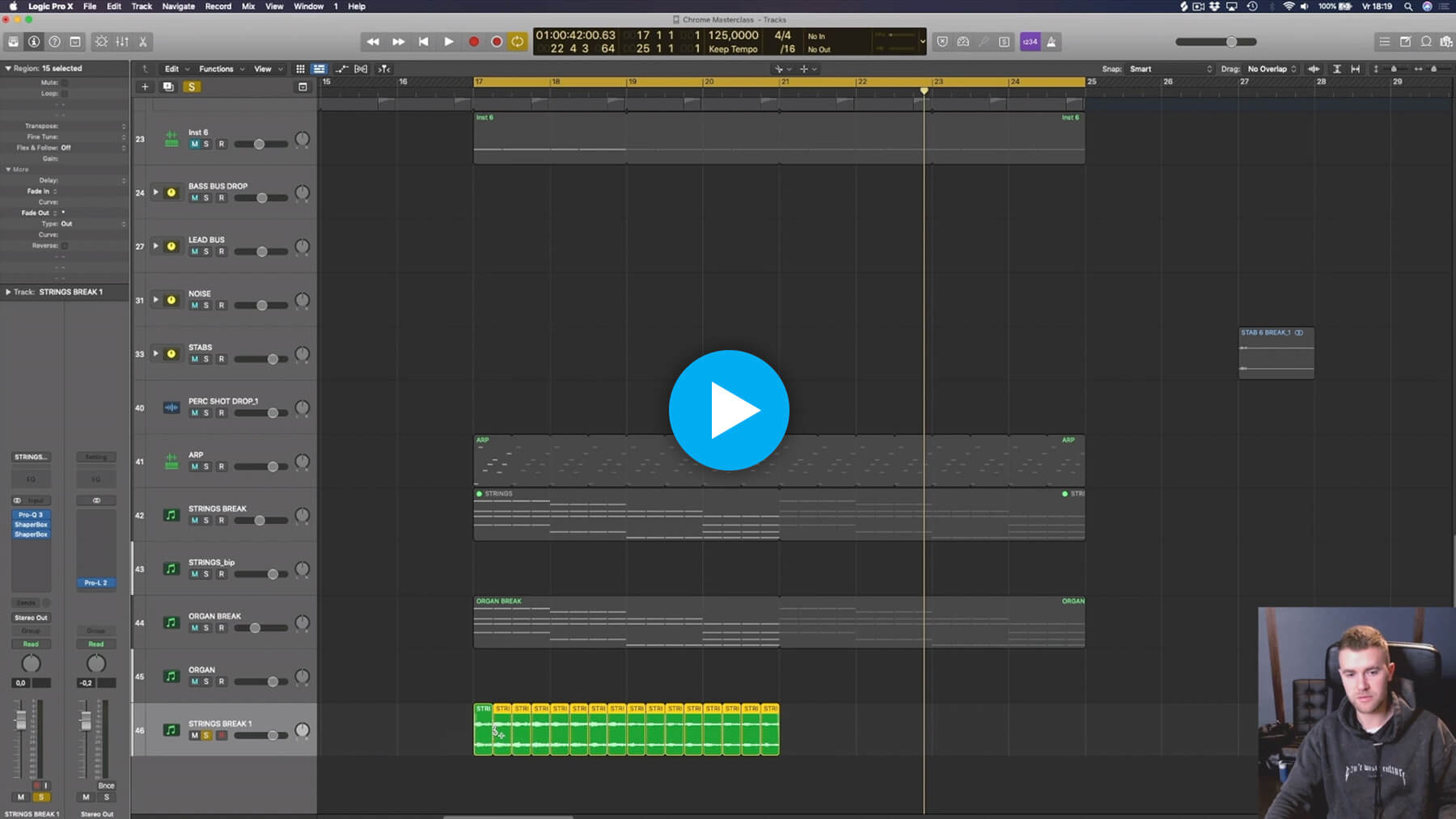Click the waveform vertical zoom icon
Viewport: 1456px width, 819px height.
(x=1314, y=69)
